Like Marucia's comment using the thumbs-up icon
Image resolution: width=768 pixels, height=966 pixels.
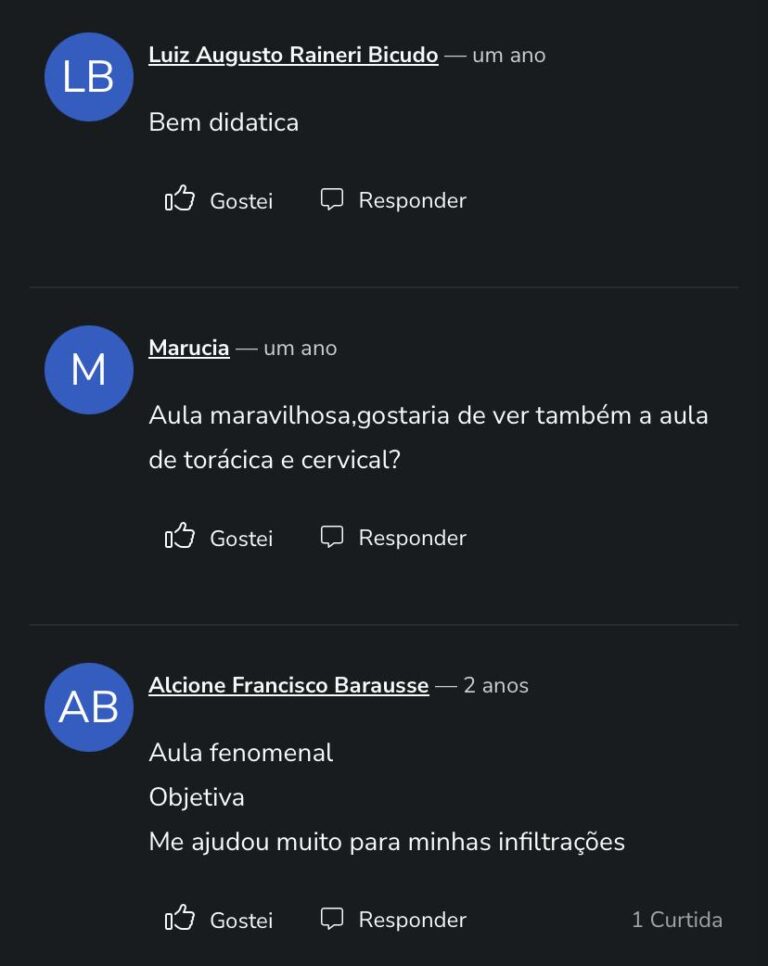click(180, 536)
